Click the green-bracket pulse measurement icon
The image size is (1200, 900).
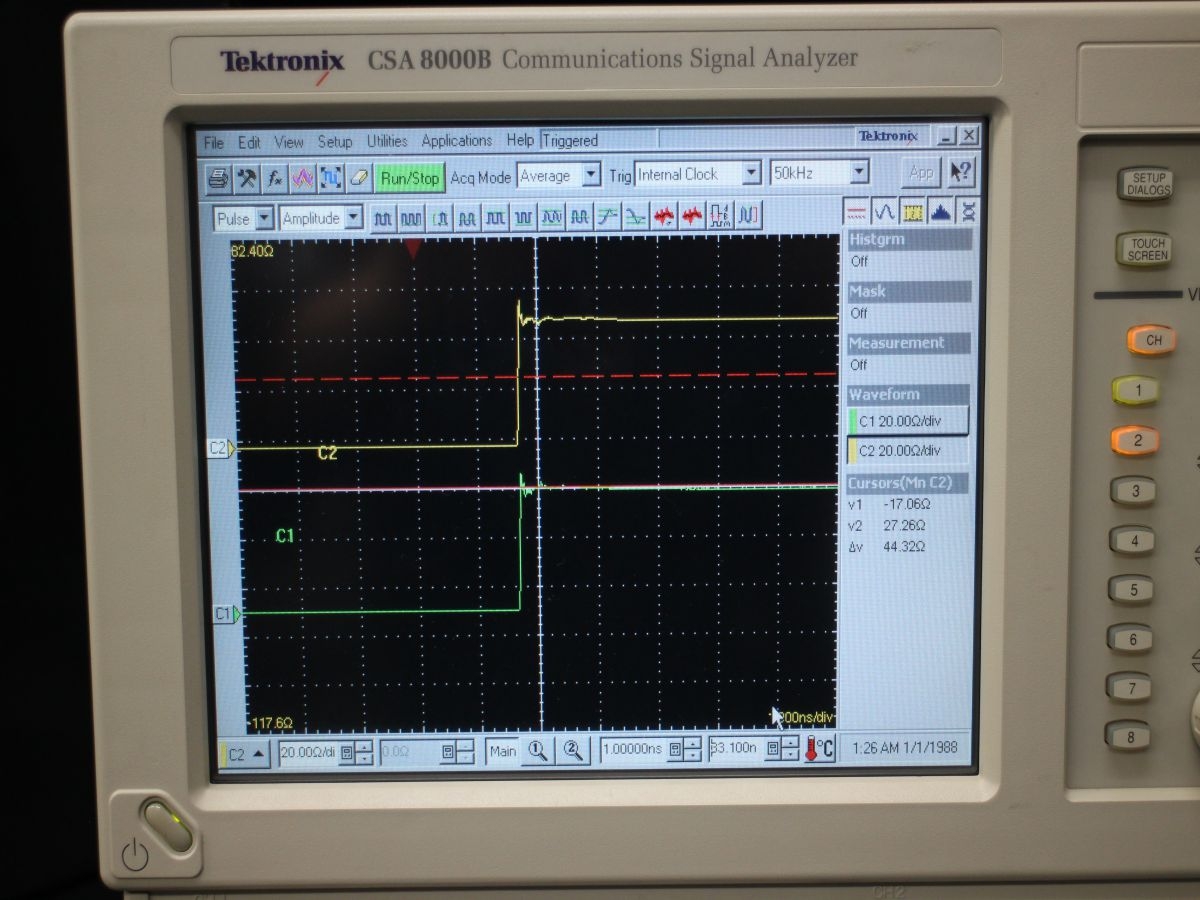pos(440,217)
